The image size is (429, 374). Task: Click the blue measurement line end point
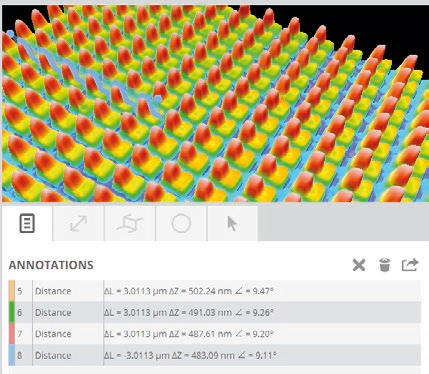[158, 98]
